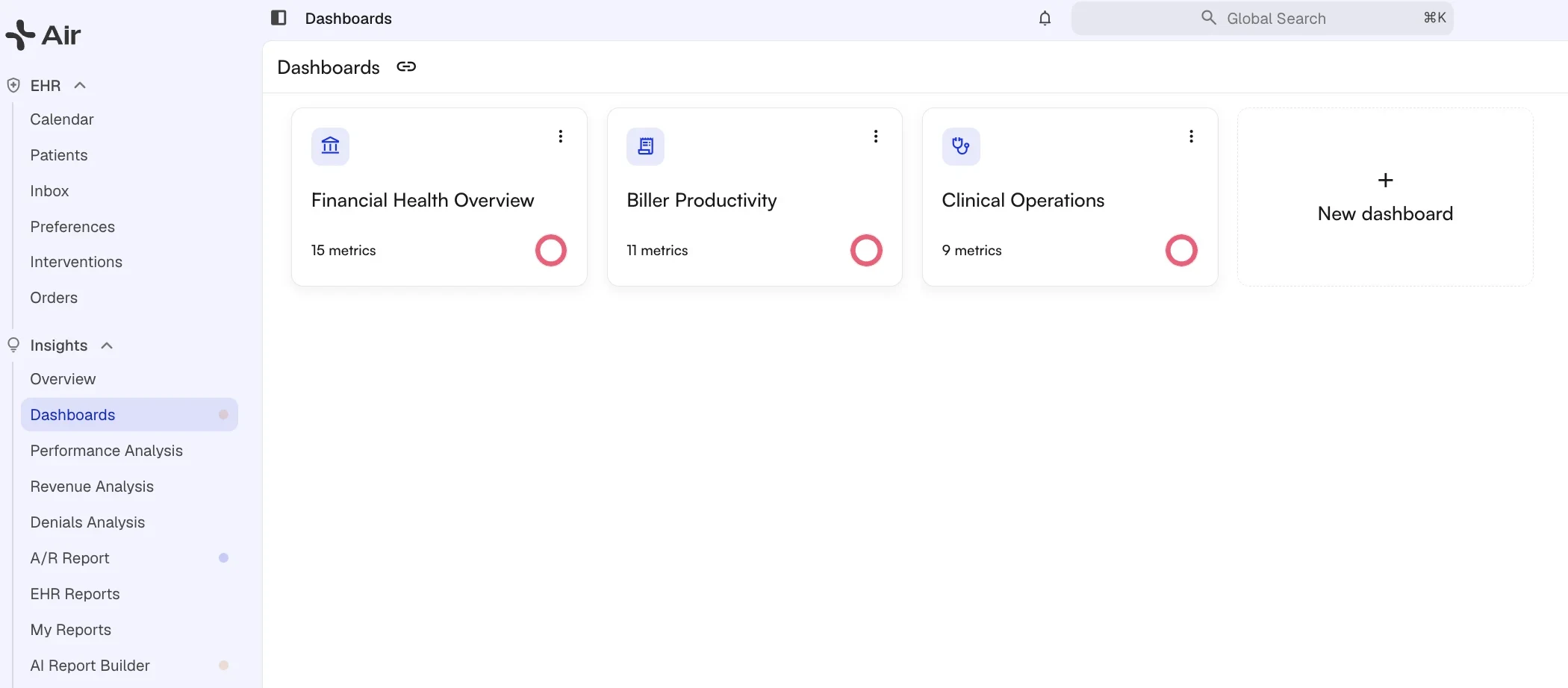Select the Dashboards sidebar item
This screenshot has width=1568, height=688.
[129, 414]
